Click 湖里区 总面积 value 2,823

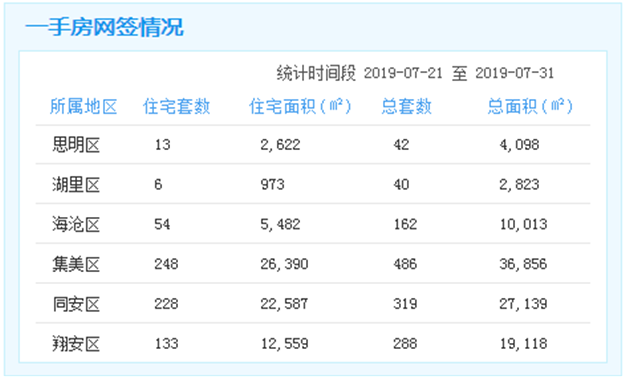(519, 184)
